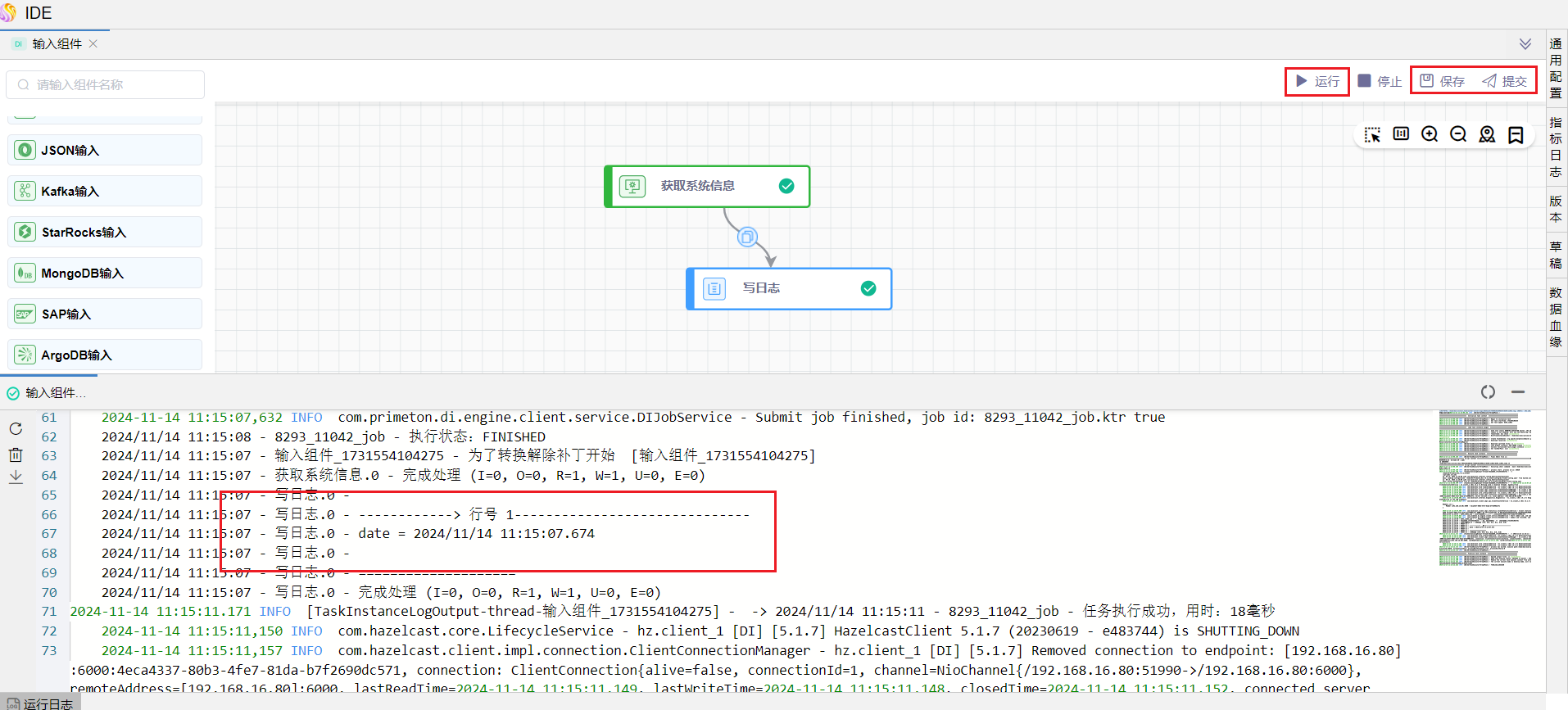This screenshot has width=1568, height=710.
Task: Zoom out of the canvas
Action: (x=1458, y=134)
